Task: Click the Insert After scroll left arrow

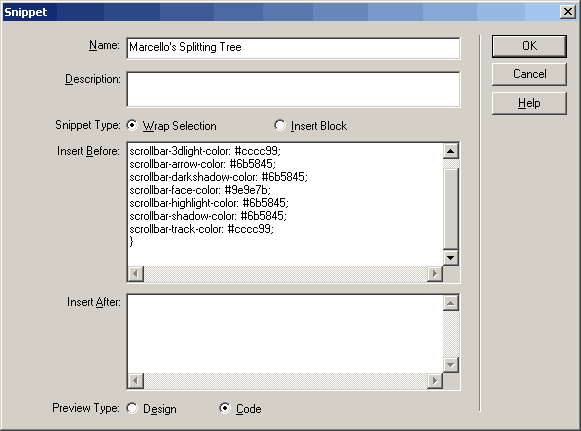Action: (x=136, y=381)
